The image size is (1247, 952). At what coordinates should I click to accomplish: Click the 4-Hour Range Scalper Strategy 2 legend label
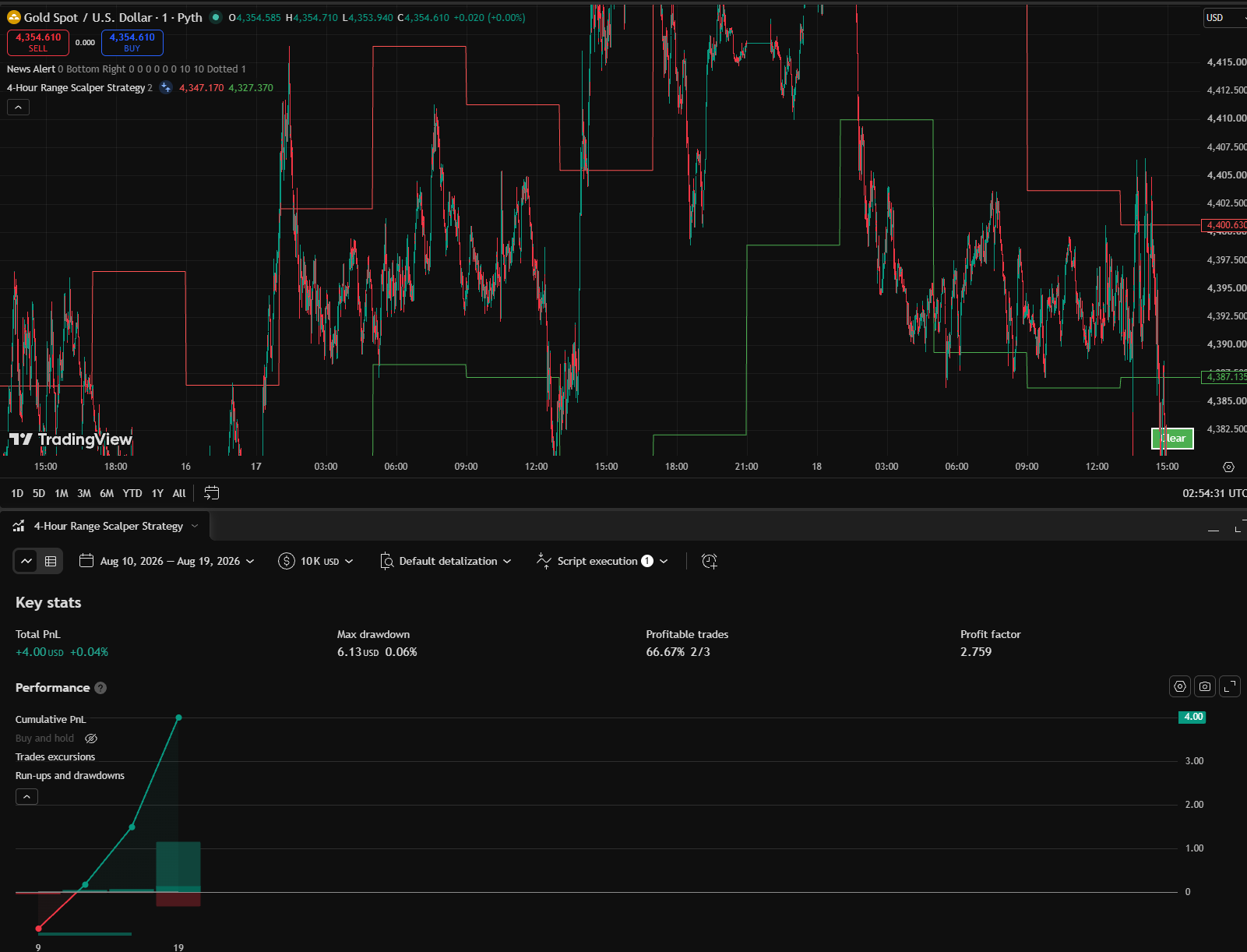click(x=79, y=88)
